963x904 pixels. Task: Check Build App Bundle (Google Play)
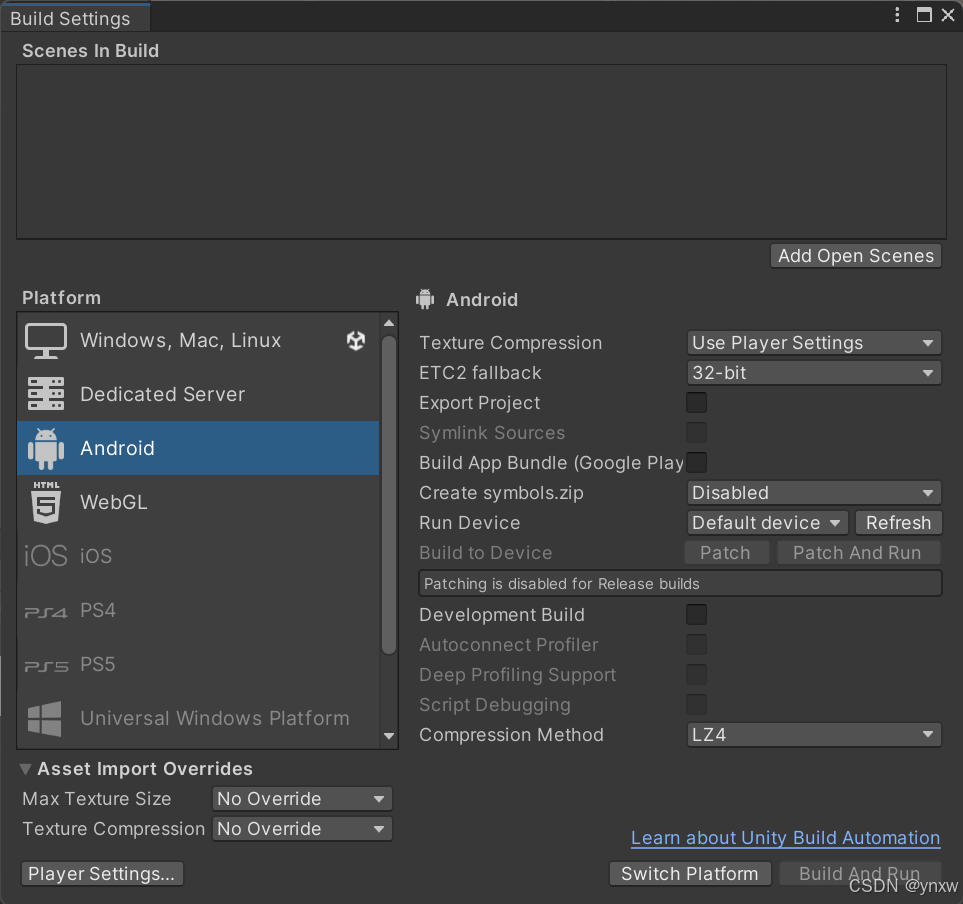696,462
